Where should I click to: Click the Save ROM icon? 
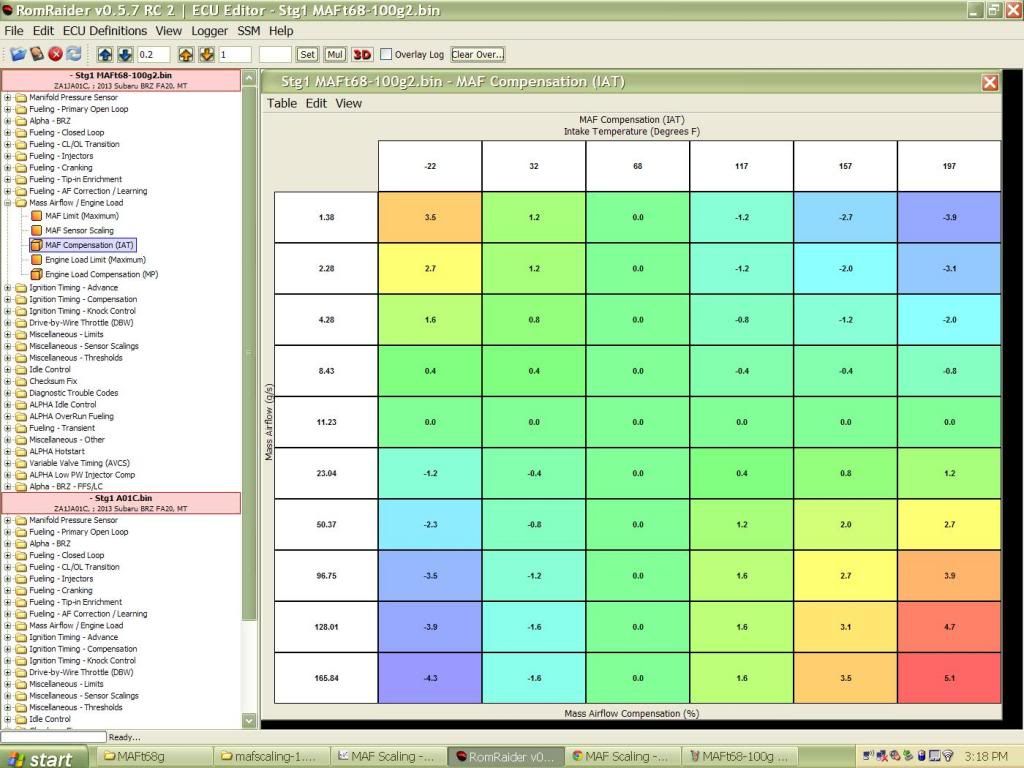37,54
